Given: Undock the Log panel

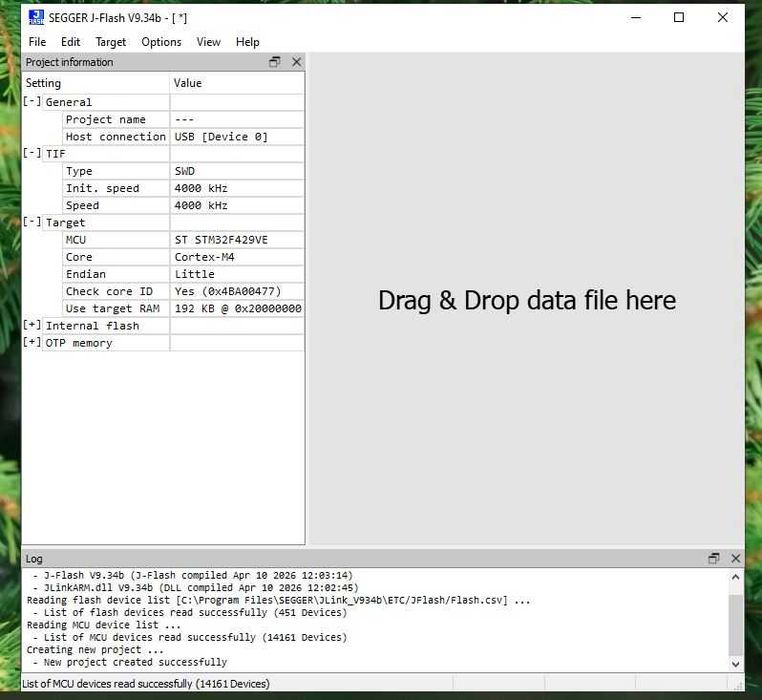Looking at the screenshot, I should [714, 559].
